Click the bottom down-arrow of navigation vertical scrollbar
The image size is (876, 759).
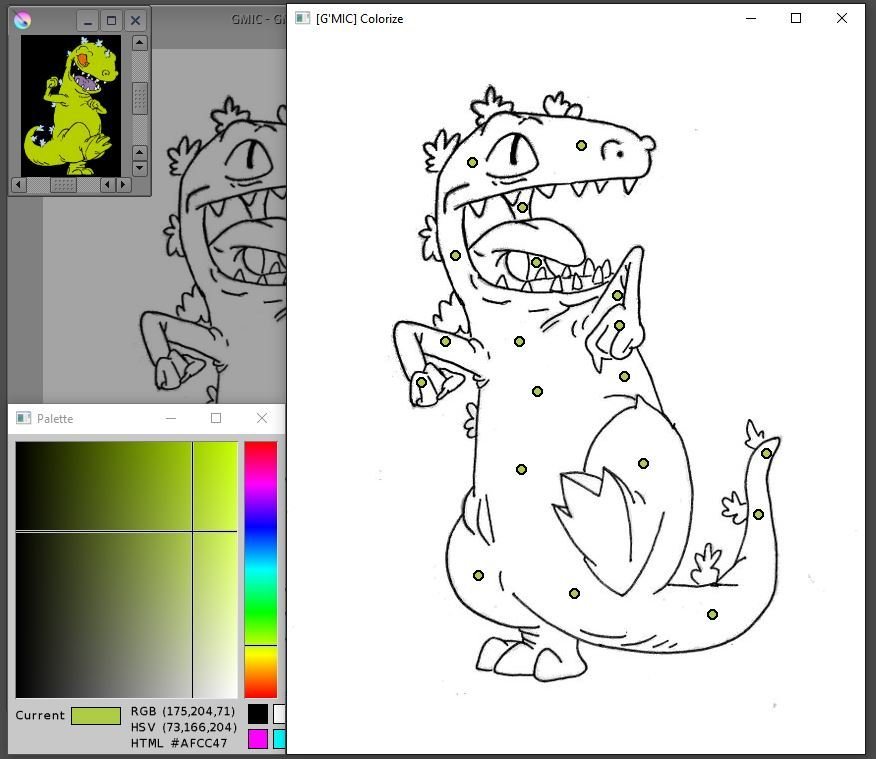pos(140,168)
